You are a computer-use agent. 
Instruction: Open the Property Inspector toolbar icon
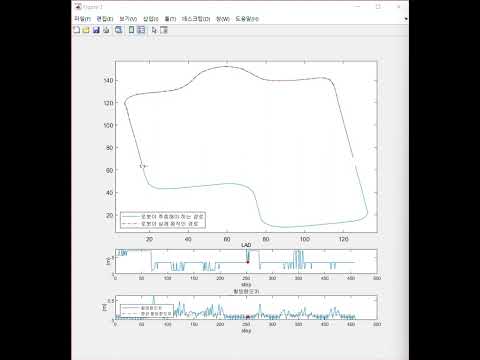(164, 30)
